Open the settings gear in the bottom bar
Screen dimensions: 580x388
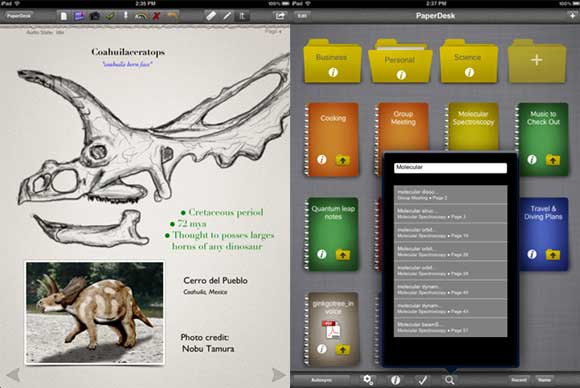click(368, 380)
